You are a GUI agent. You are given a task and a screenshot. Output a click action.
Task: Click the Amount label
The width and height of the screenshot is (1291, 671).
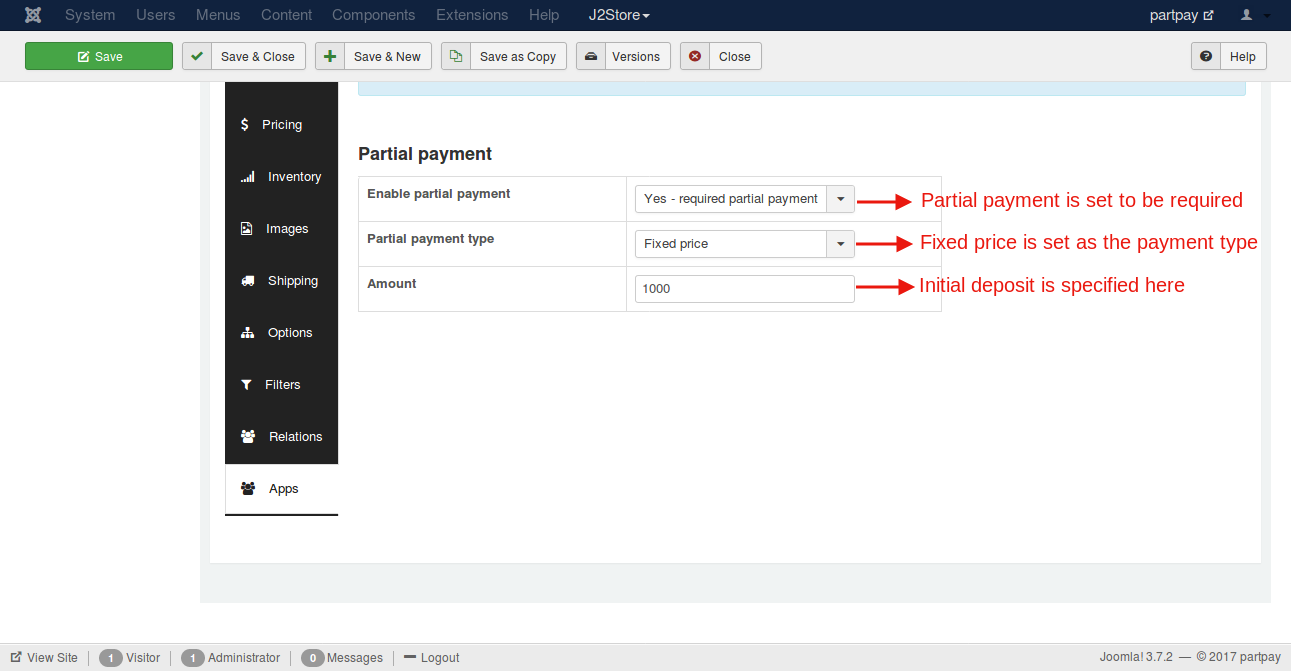pos(392,284)
